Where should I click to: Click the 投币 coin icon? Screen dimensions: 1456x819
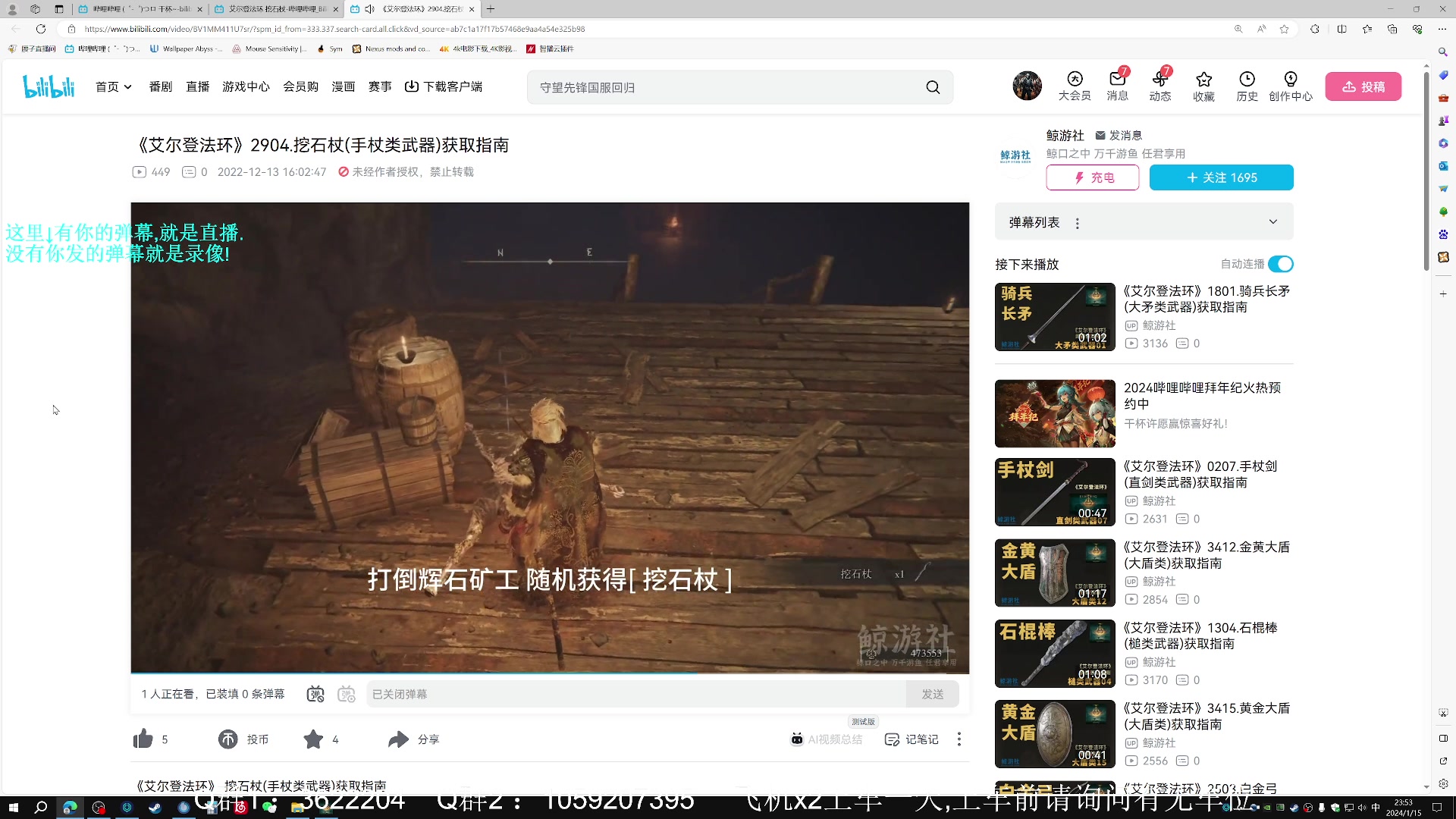(x=228, y=739)
